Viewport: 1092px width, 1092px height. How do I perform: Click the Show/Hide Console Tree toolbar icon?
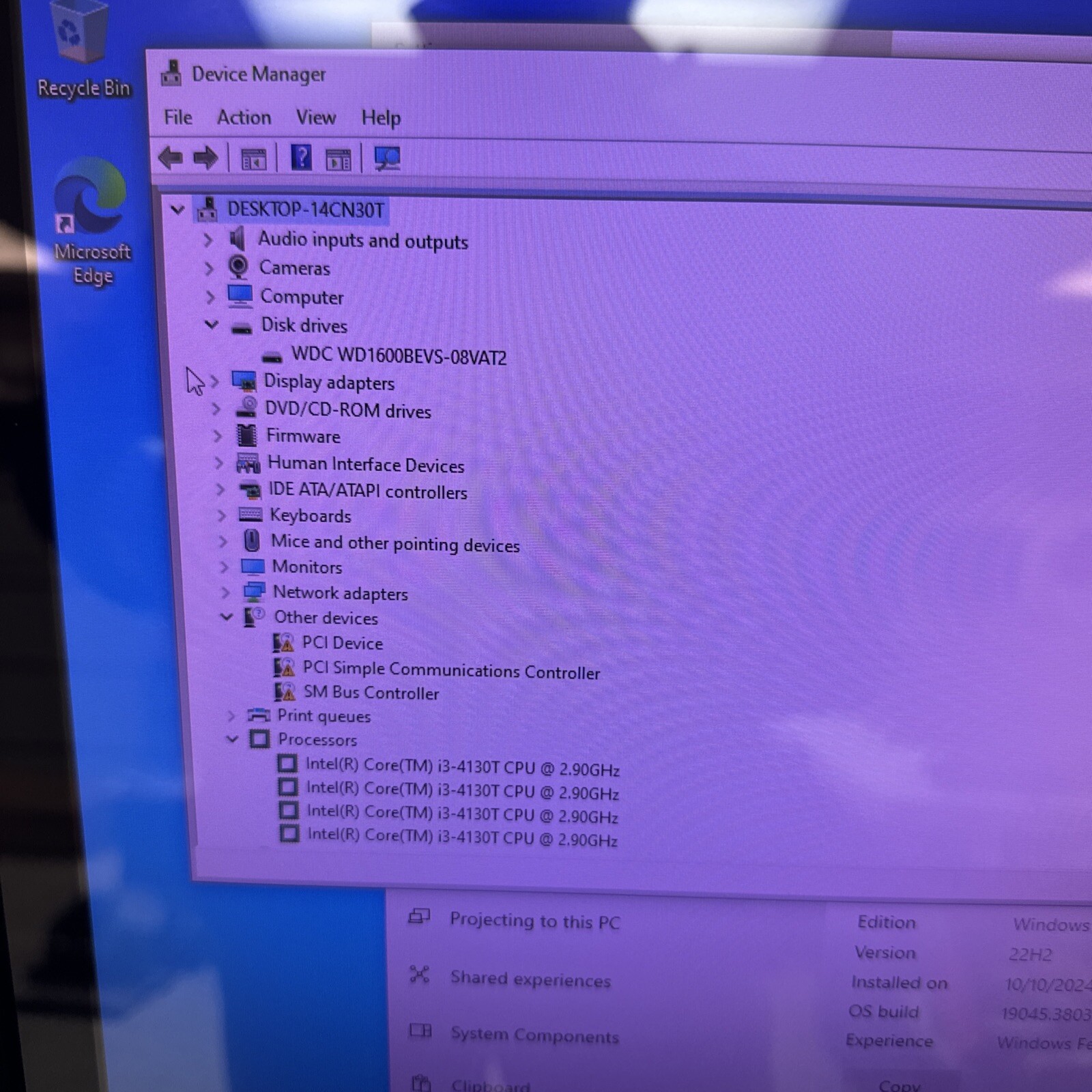[x=254, y=159]
